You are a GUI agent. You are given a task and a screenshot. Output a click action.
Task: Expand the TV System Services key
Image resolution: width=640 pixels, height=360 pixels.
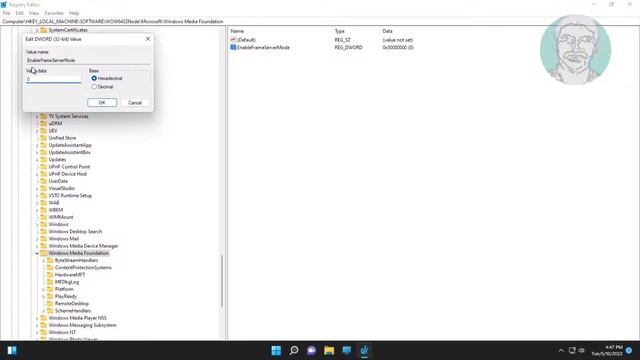37,116
